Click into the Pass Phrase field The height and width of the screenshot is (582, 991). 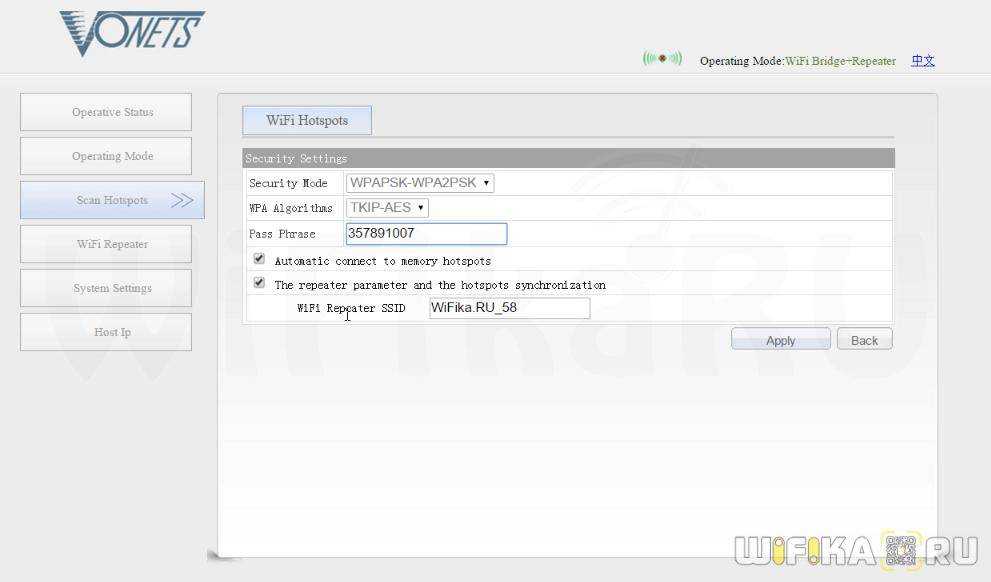click(426, 234)
